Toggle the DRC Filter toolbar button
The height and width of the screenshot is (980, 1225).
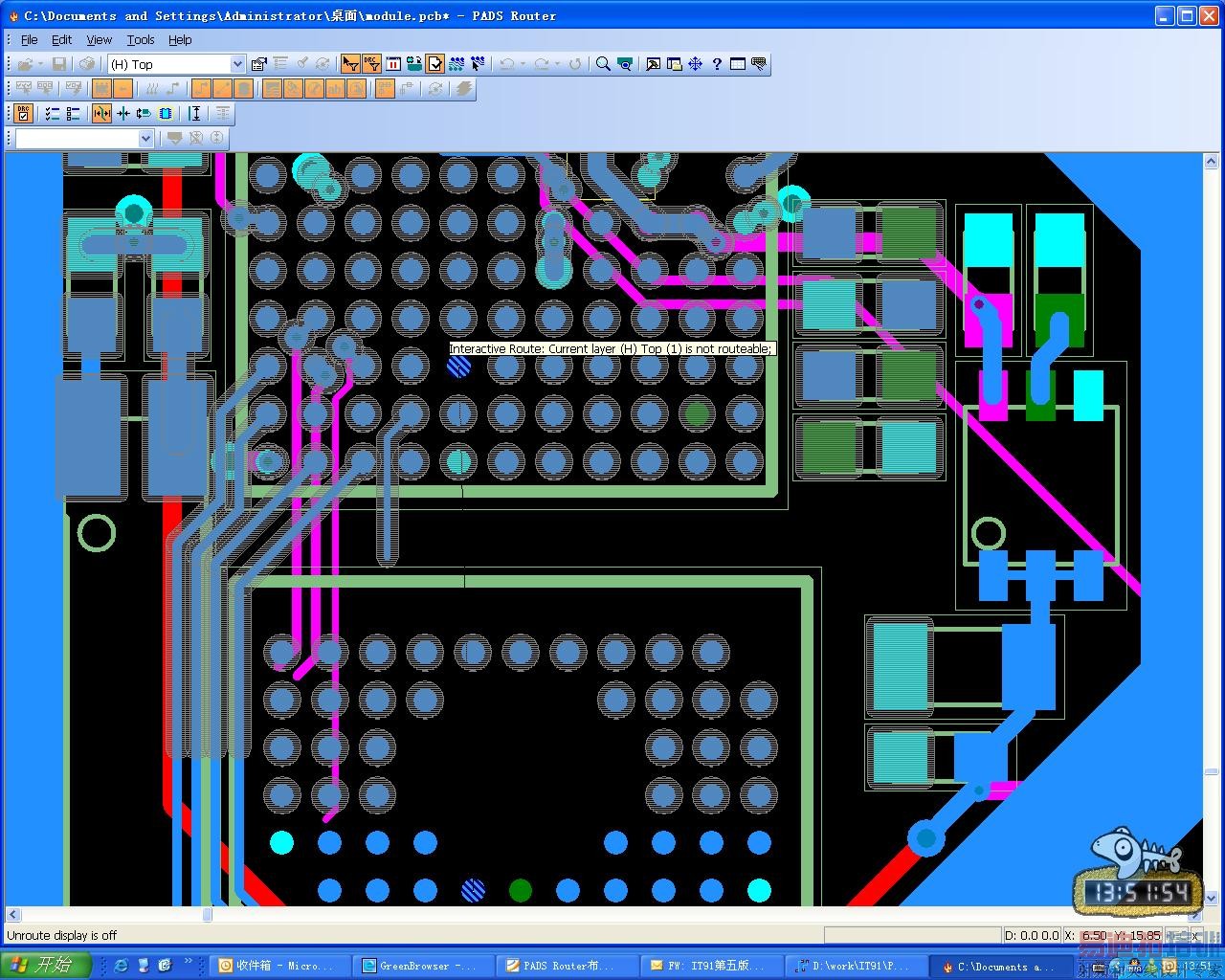coord(371,64)
